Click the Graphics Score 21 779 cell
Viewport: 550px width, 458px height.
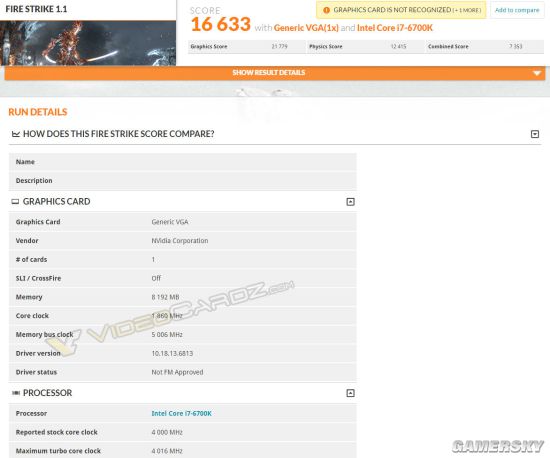[x=247, y=46]
